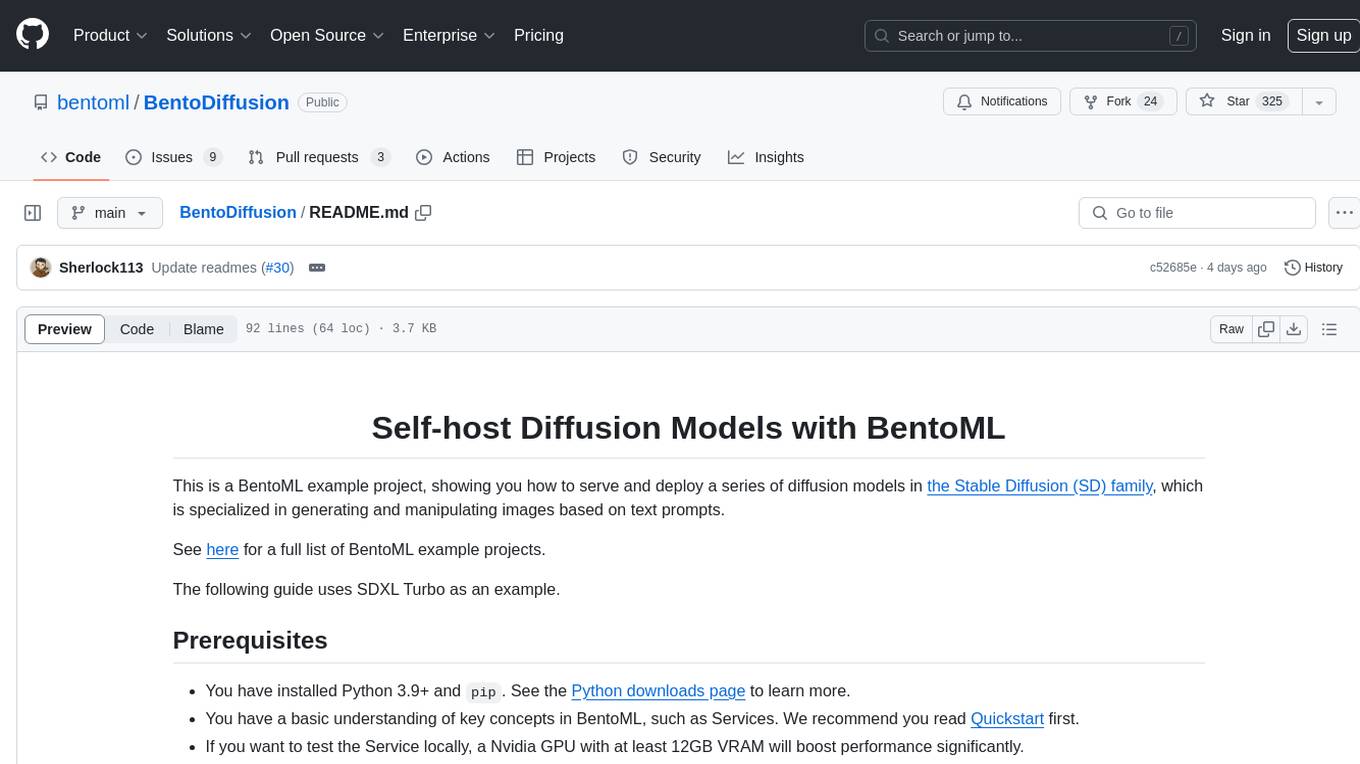Click the Star count badge 325

click(x=1272, y=102)
